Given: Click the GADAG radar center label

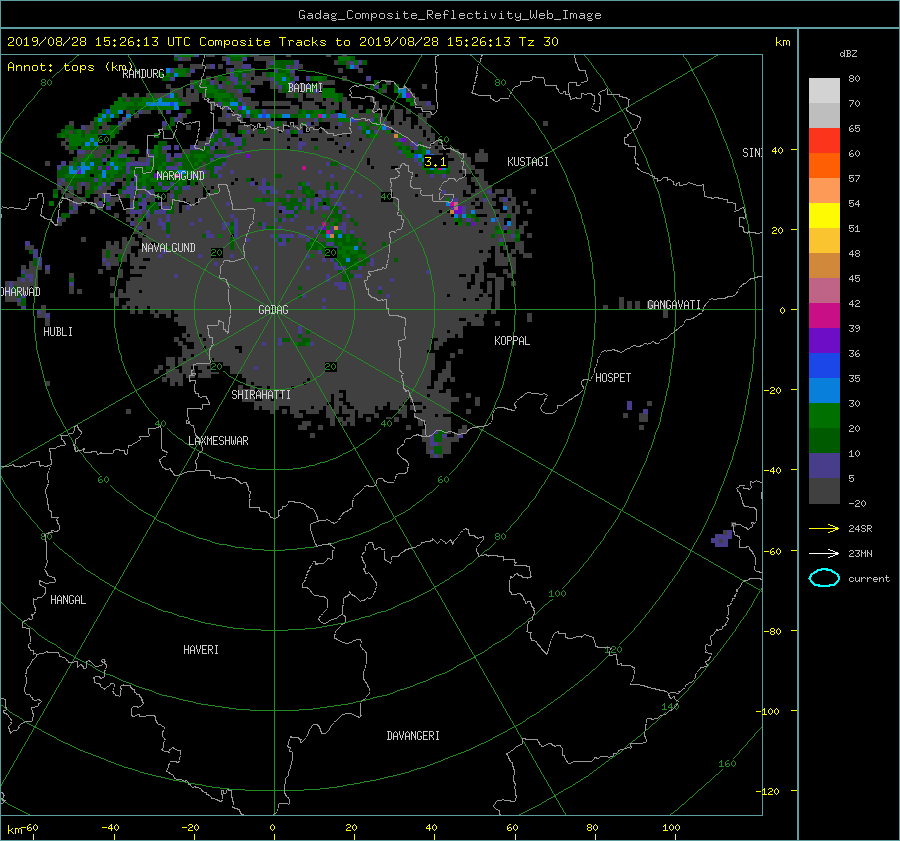Looking at the screenshot, I should coord(273,310).
